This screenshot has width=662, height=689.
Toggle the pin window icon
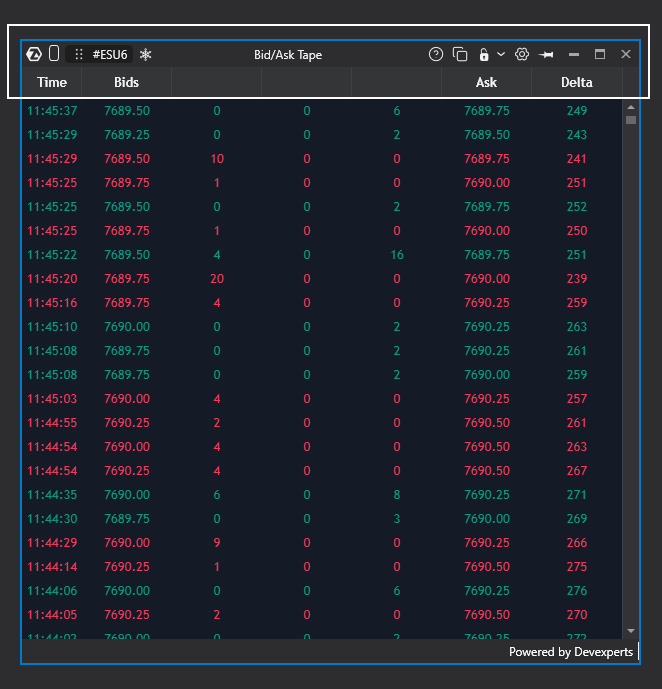point(546,55)
